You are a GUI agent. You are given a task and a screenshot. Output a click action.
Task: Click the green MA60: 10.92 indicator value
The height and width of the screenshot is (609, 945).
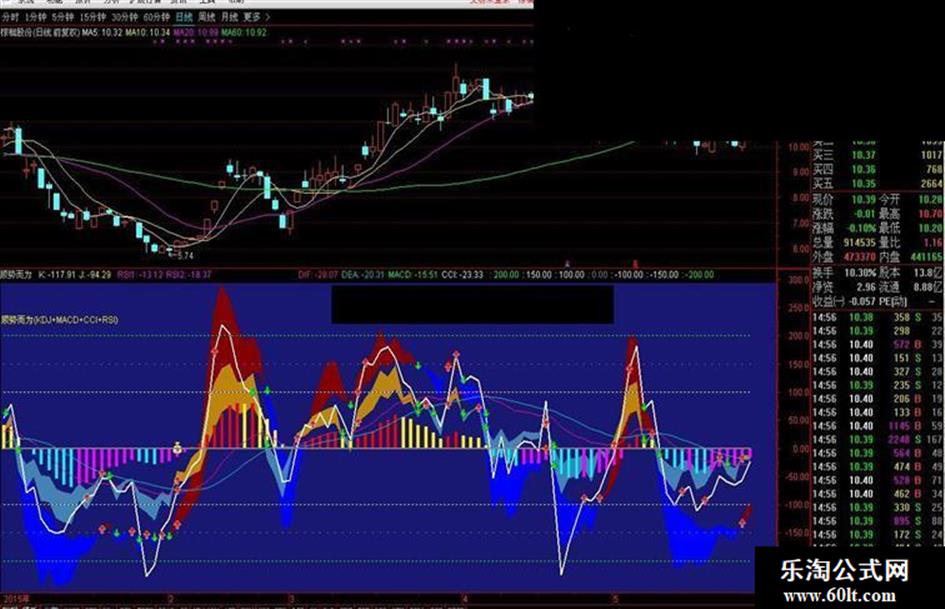tap(243, 33)
